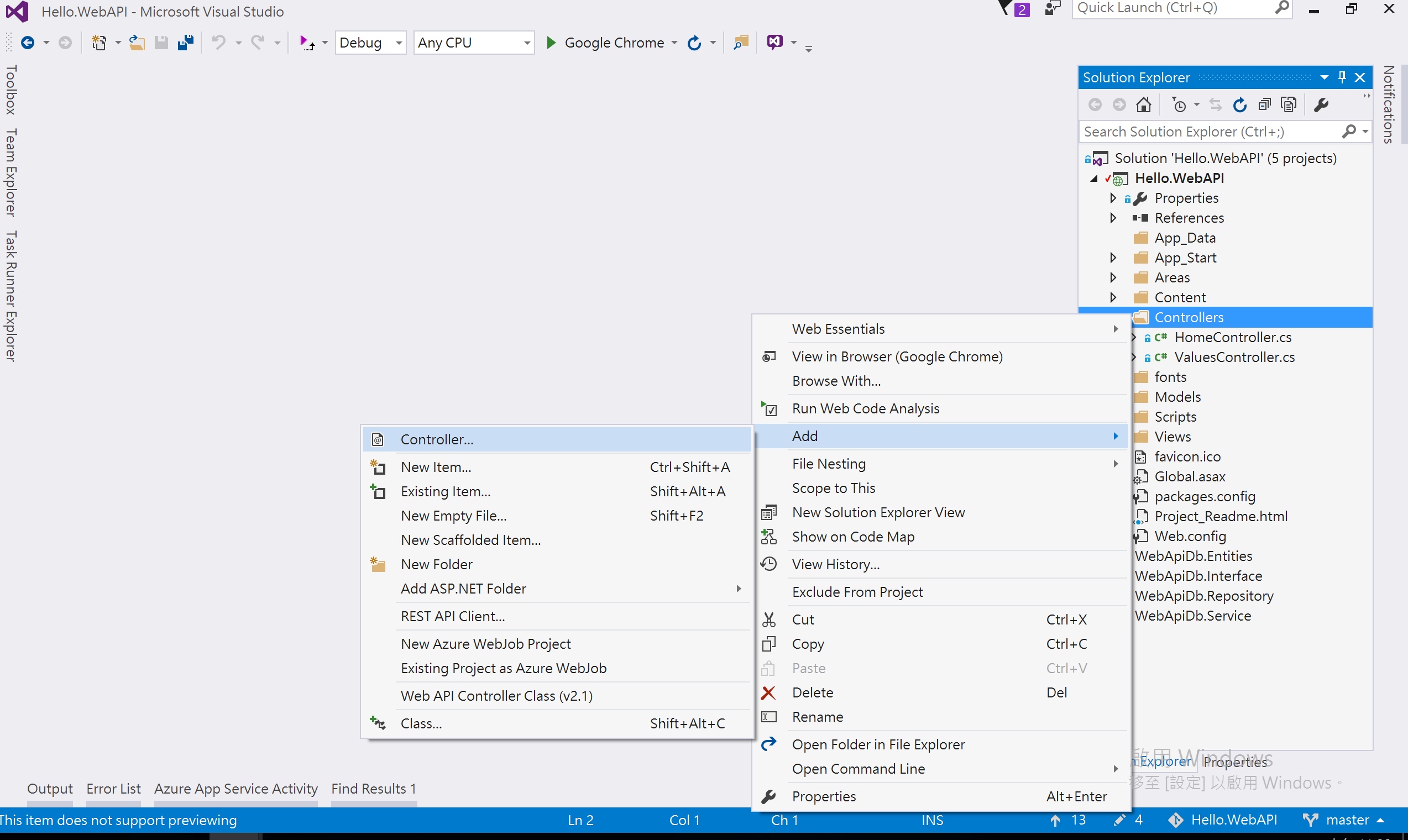Click the Solution Explorer Refresh icon

coord(1239,104)
